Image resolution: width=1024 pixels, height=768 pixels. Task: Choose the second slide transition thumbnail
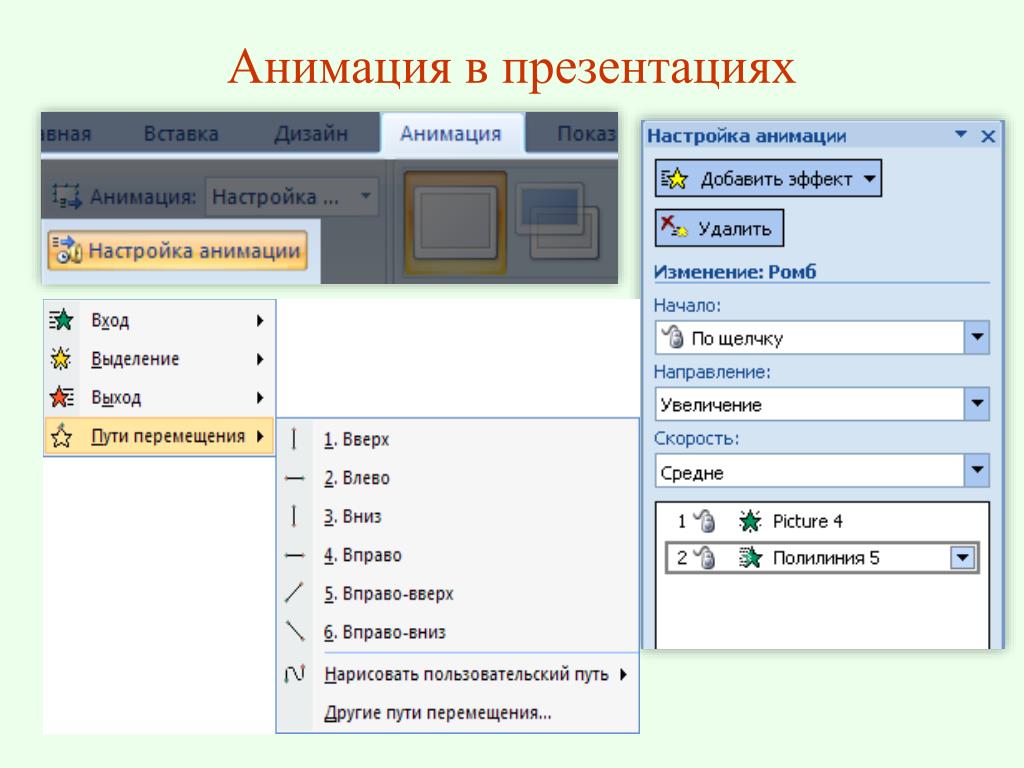[x=557, y=221]
